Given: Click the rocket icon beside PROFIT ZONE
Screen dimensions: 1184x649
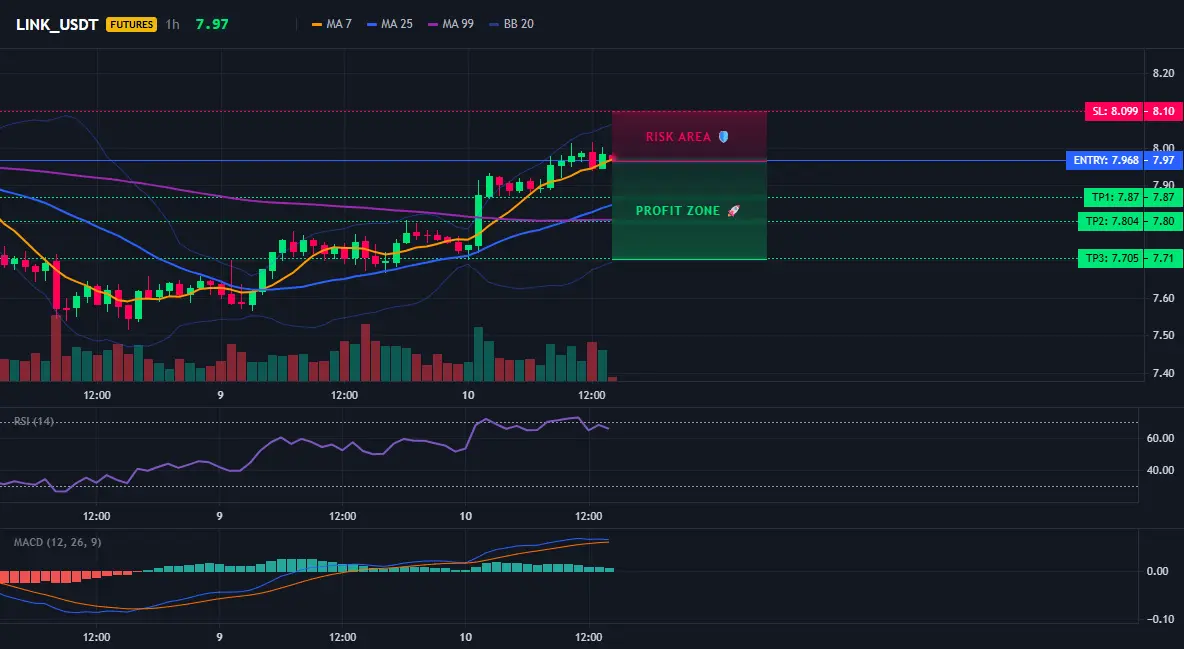Looking at the screenshot, I should click(733, 211).
